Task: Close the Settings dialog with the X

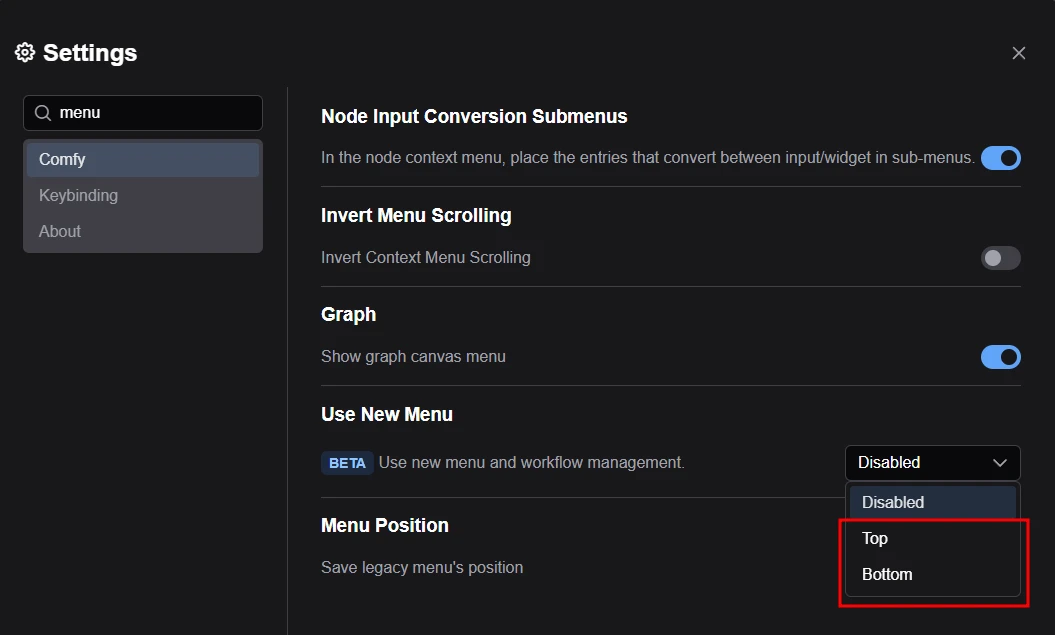Action: click(x=1018, y=53)
